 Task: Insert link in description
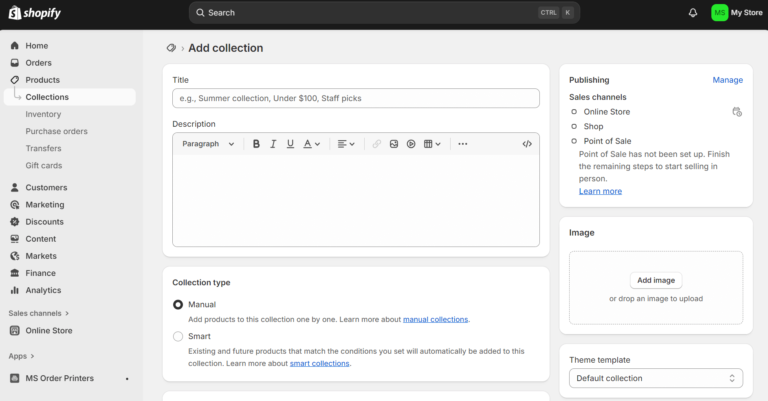376,144
